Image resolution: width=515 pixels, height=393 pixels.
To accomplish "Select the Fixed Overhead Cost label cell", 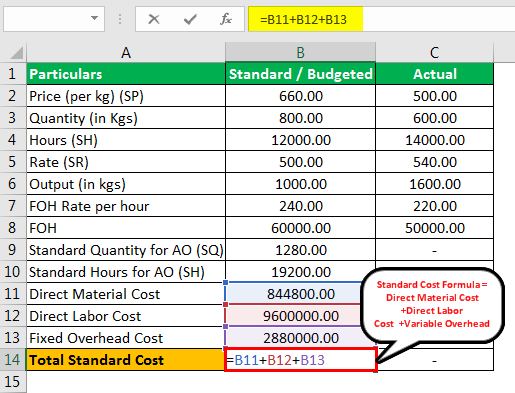I will click(126, 338).
